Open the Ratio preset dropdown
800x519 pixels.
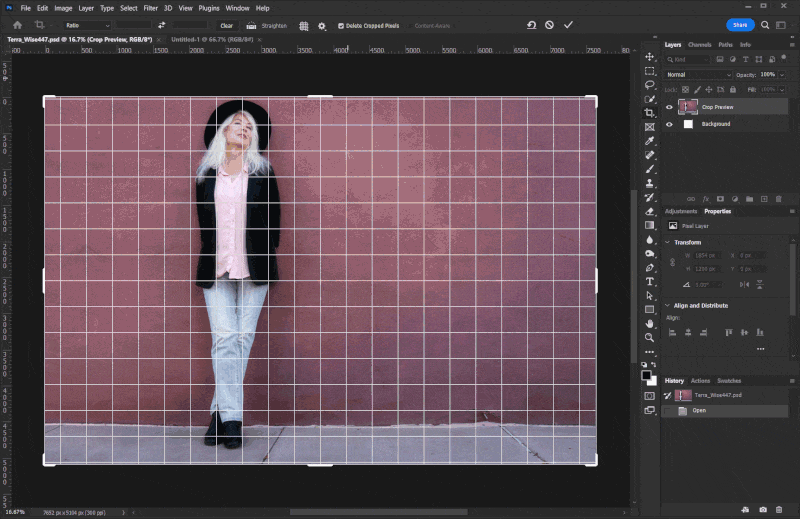tap(87, 25)
